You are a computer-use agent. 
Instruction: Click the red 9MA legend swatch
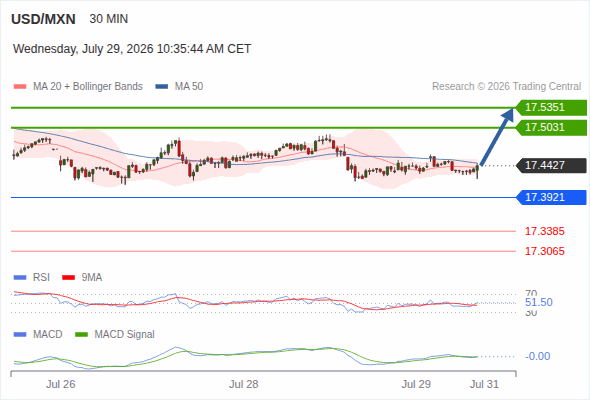pos(68,278)
